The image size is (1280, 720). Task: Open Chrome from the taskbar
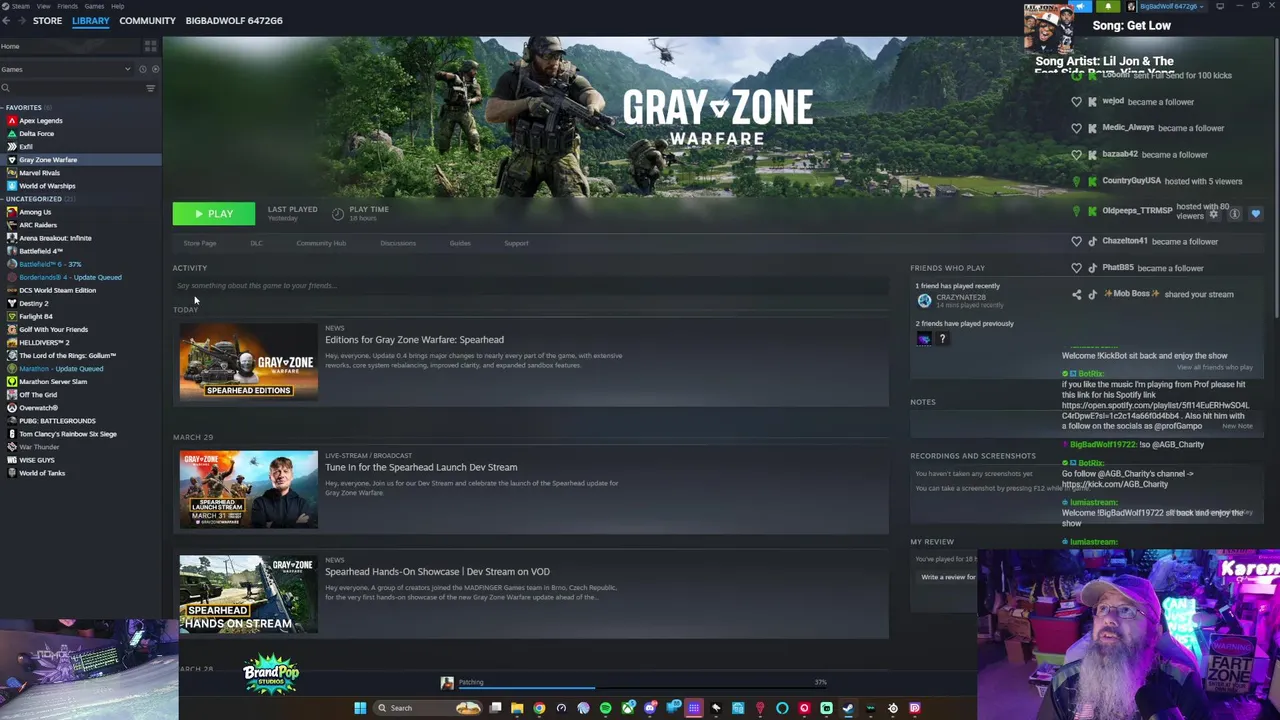coord(539,708)
